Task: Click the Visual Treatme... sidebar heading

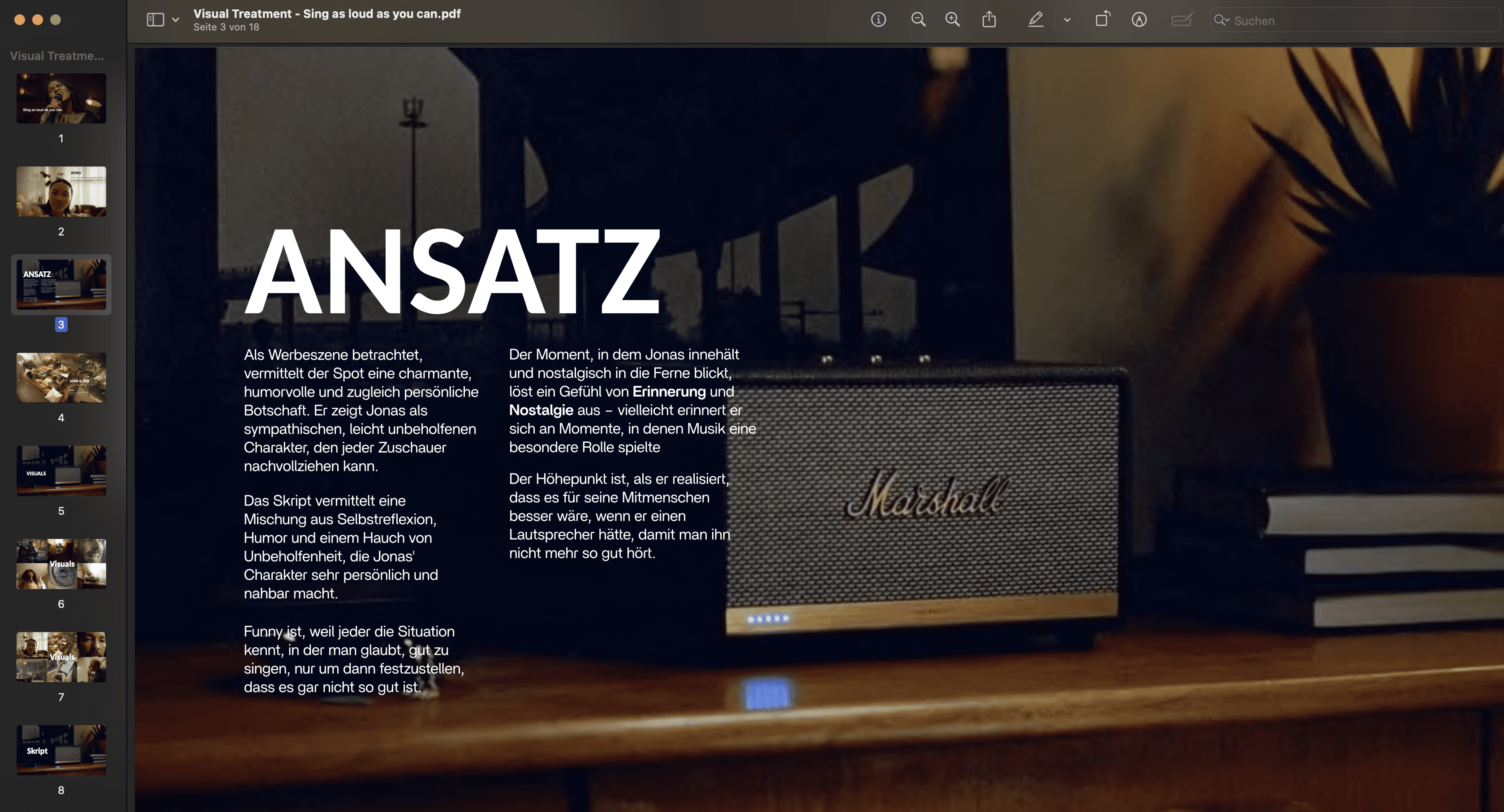Action: 56,56
